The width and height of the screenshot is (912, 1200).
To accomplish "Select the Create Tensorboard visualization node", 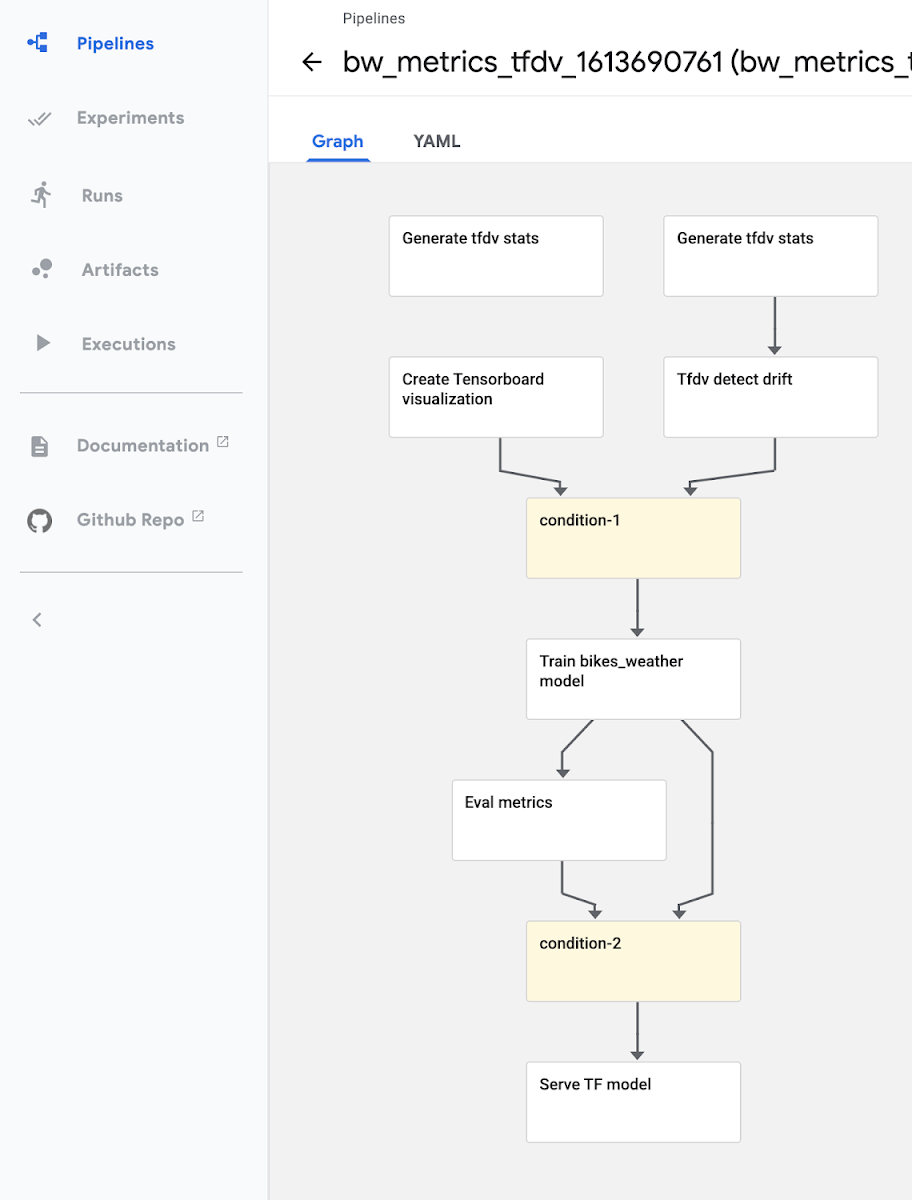I will pyautogui.click(x=496, y=397).
